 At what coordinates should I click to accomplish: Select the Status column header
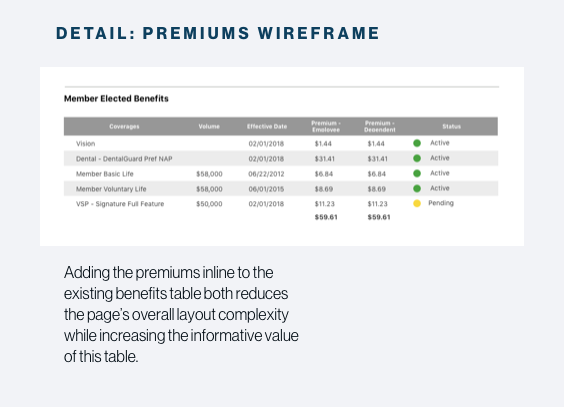[451, 126]
